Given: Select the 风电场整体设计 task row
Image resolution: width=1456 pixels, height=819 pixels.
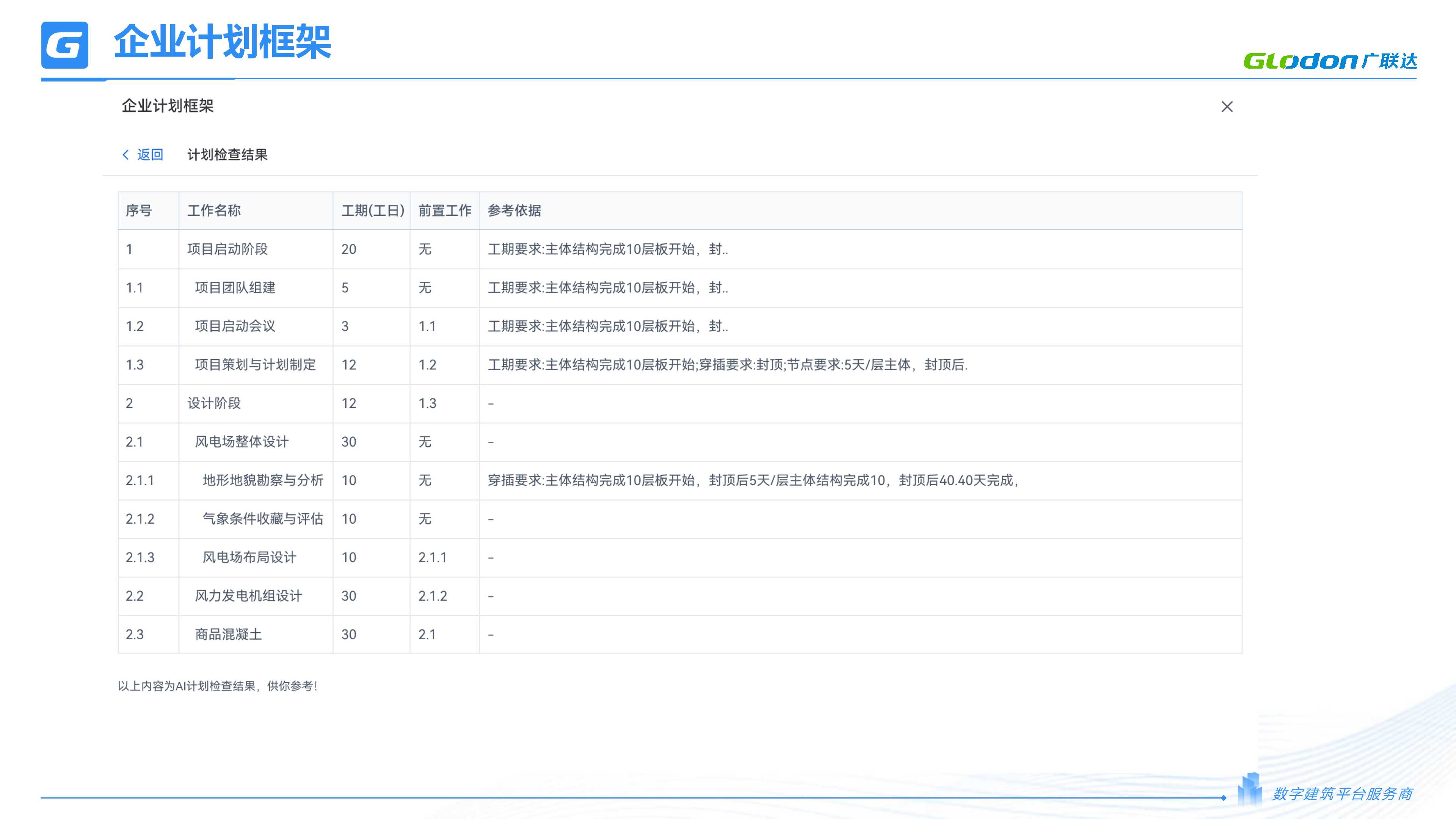Looking at the screenshot, I should [x=242, y=442].
